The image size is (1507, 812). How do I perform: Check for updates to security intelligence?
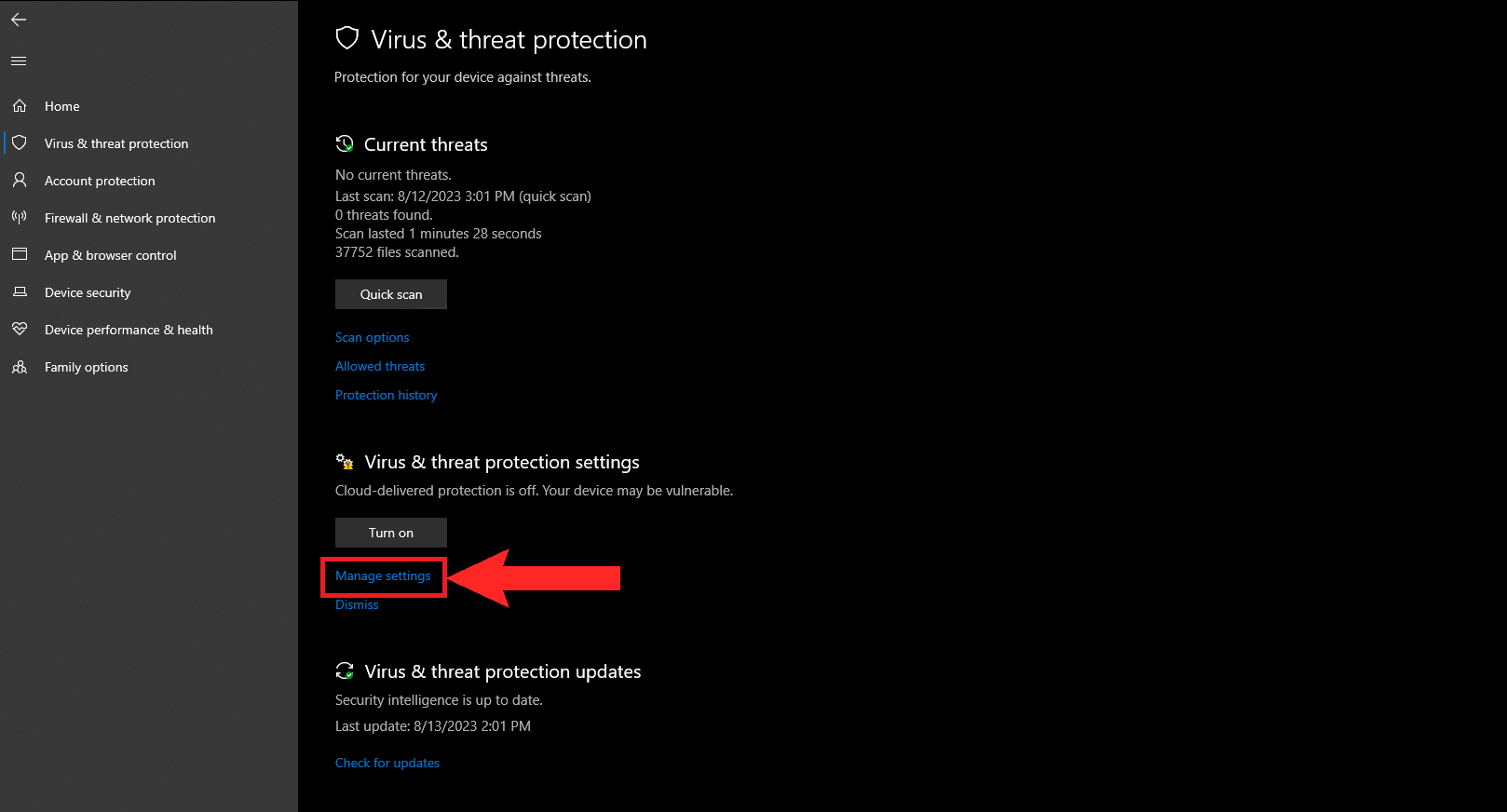[x=387, y=763]
